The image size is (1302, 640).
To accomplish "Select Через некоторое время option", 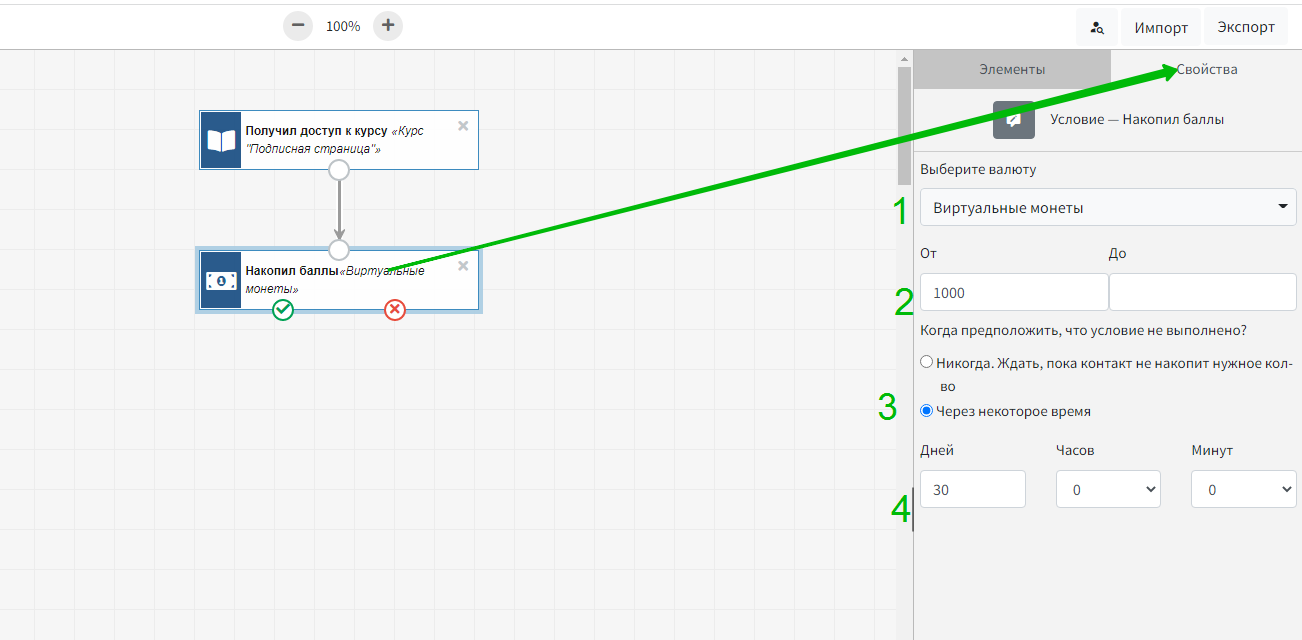I will pos(927,411).
